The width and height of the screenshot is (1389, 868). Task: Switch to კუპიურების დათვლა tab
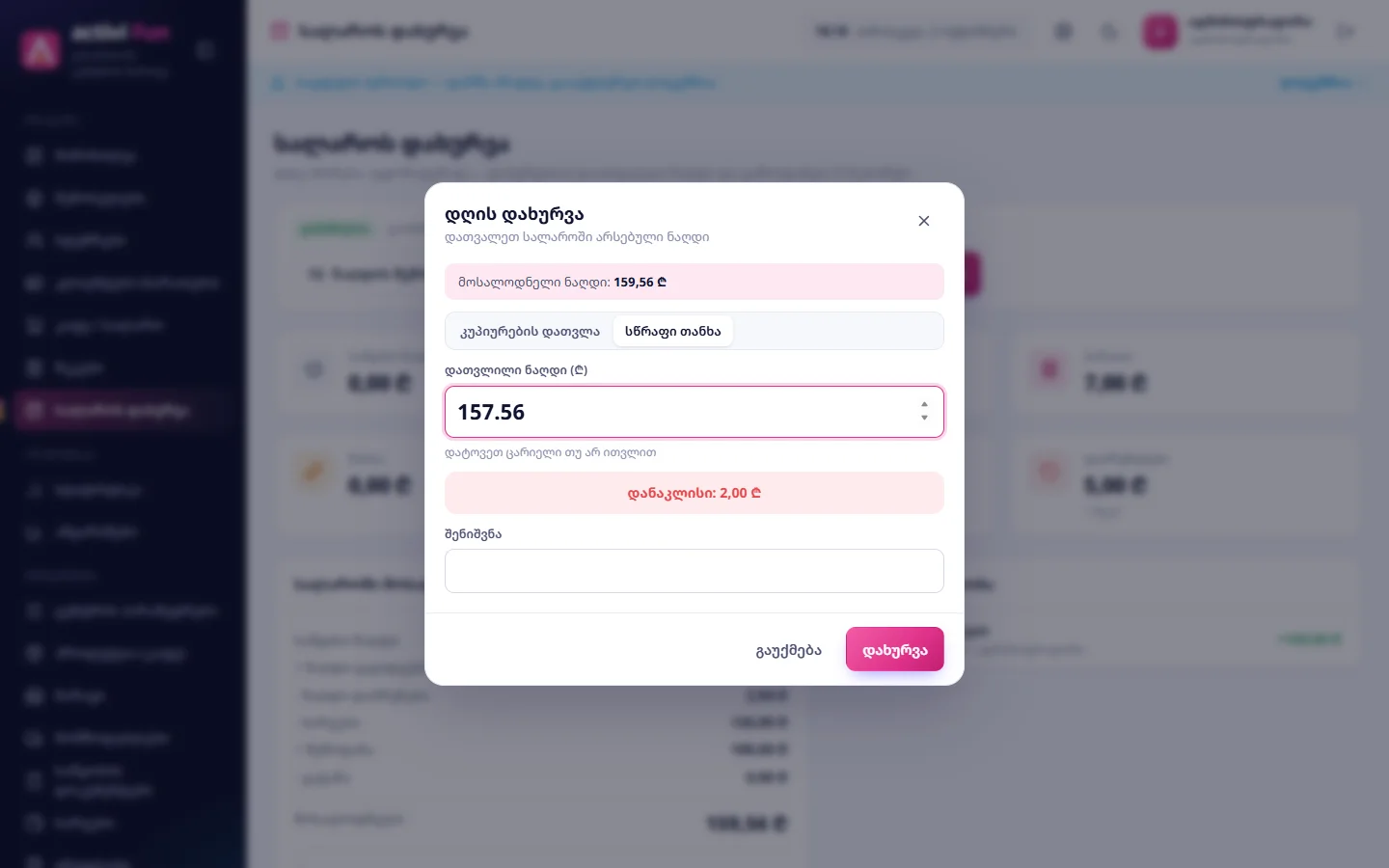click(530, 331)
